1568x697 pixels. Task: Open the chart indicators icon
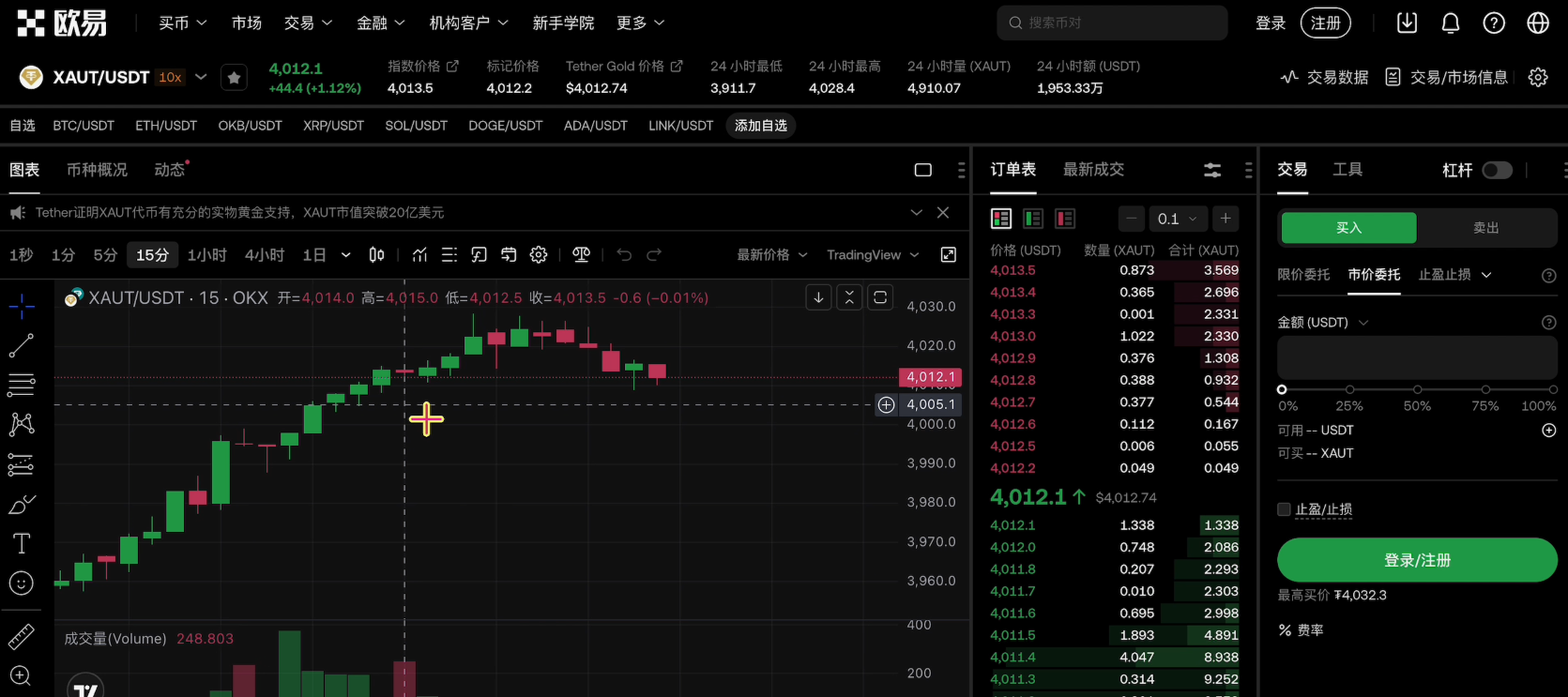(x=419, y=255)
